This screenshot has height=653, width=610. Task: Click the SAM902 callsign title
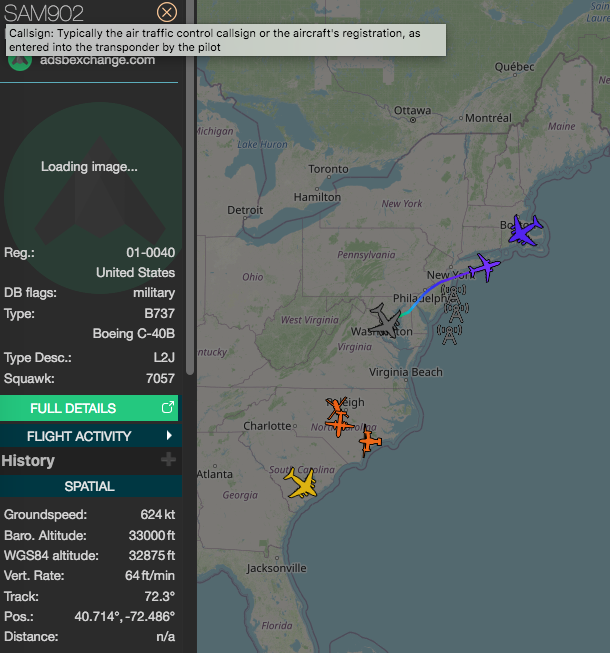coord(44,13)
